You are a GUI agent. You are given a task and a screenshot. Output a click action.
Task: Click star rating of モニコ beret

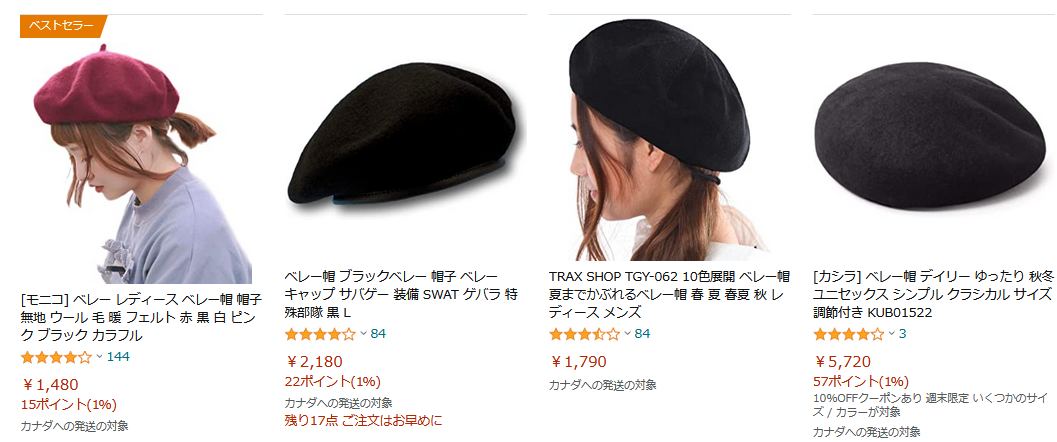(x=56, y=357)
